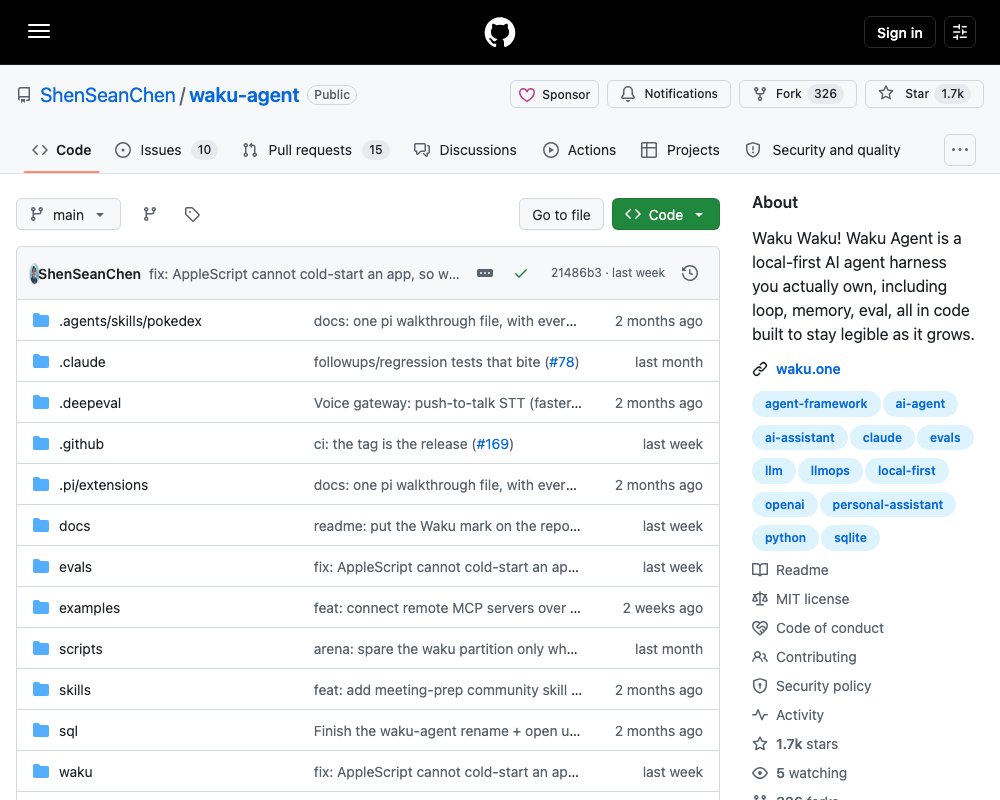Image resolution: width=1000 pixels, height=800 pixels.
Task: Open commit 21486b3
Action: (576, 273)
